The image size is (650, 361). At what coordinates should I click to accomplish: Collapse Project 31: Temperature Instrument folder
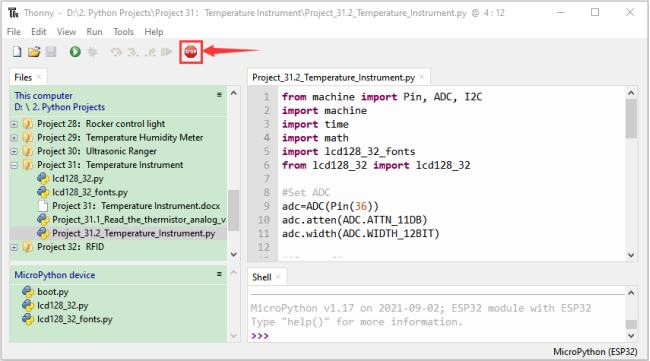(x=14, y=165)
